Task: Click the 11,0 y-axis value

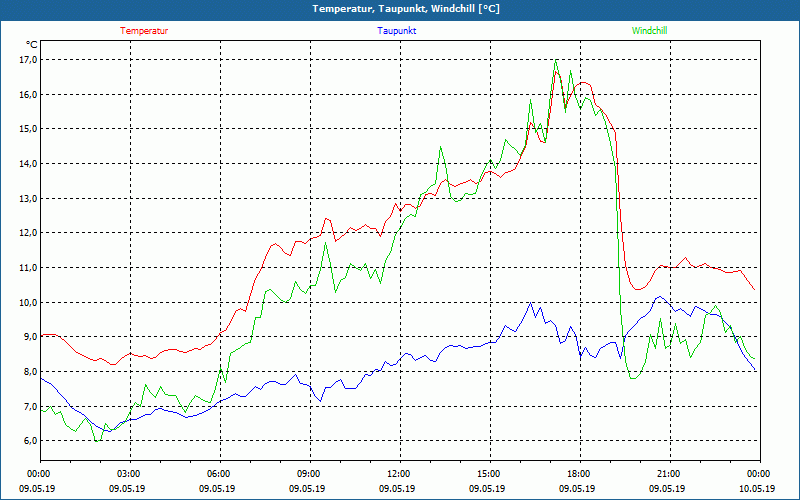Action: pyautogui.click(x=29, y=267)
